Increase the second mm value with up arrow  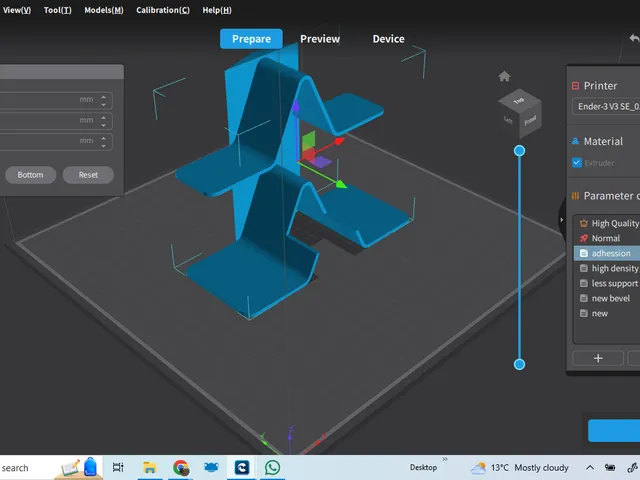(x=104, y=118)
